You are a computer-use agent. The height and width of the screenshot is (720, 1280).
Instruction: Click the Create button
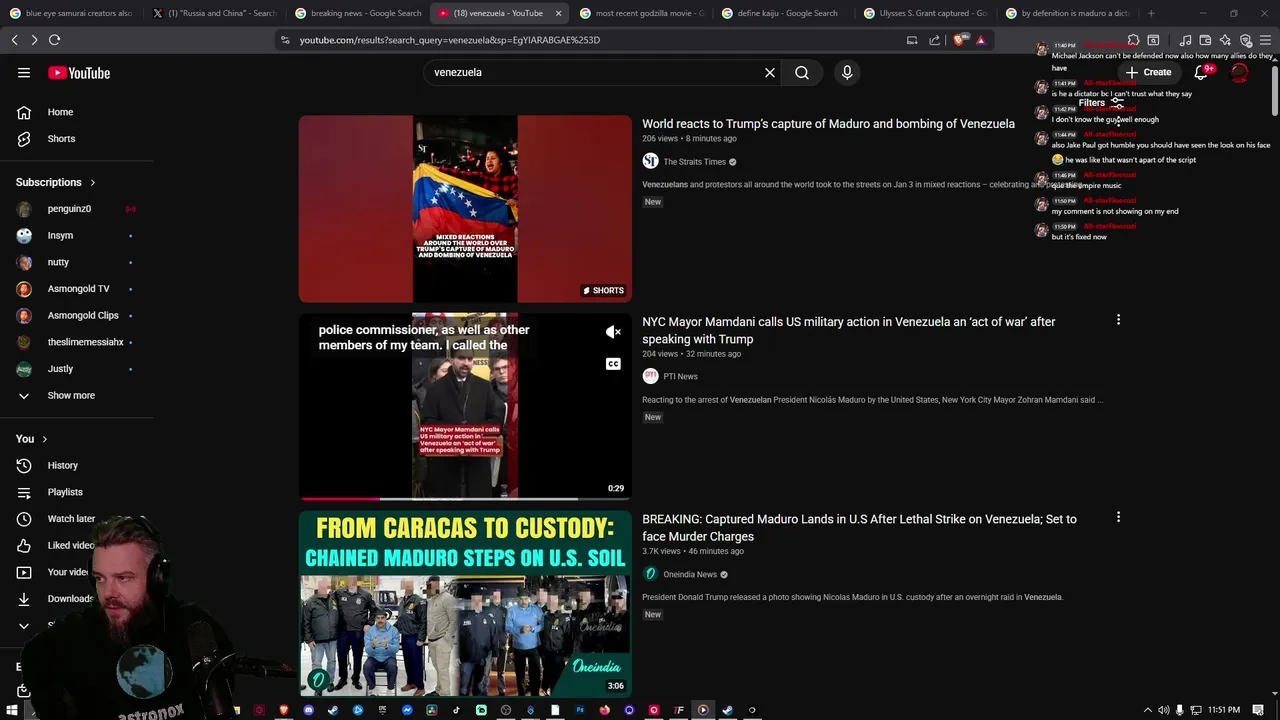point(1147,72)
